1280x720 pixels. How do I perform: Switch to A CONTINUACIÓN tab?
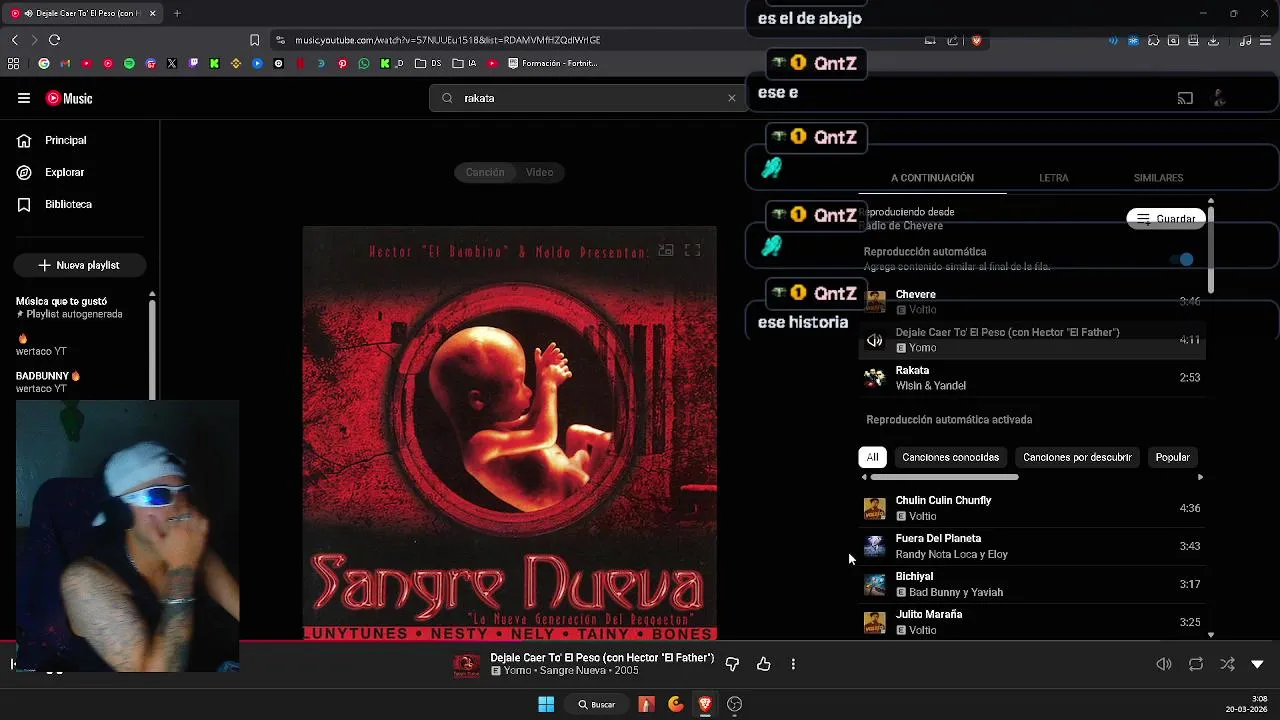coord(932,178)
